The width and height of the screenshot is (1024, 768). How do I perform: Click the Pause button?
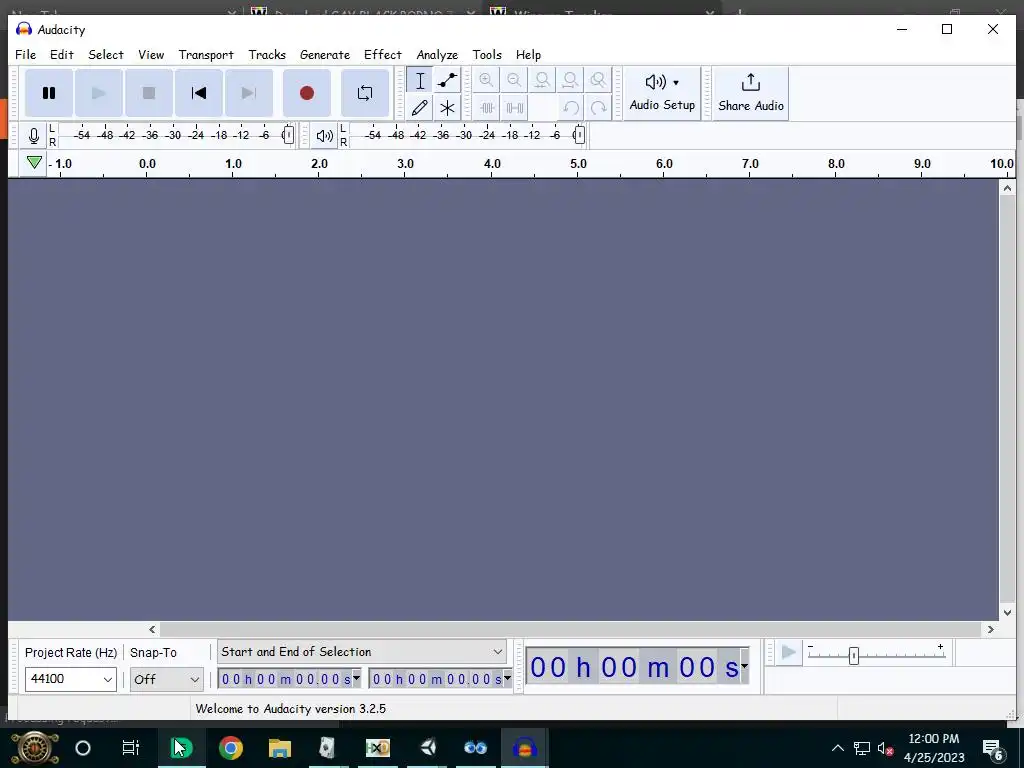click(49, 93)
